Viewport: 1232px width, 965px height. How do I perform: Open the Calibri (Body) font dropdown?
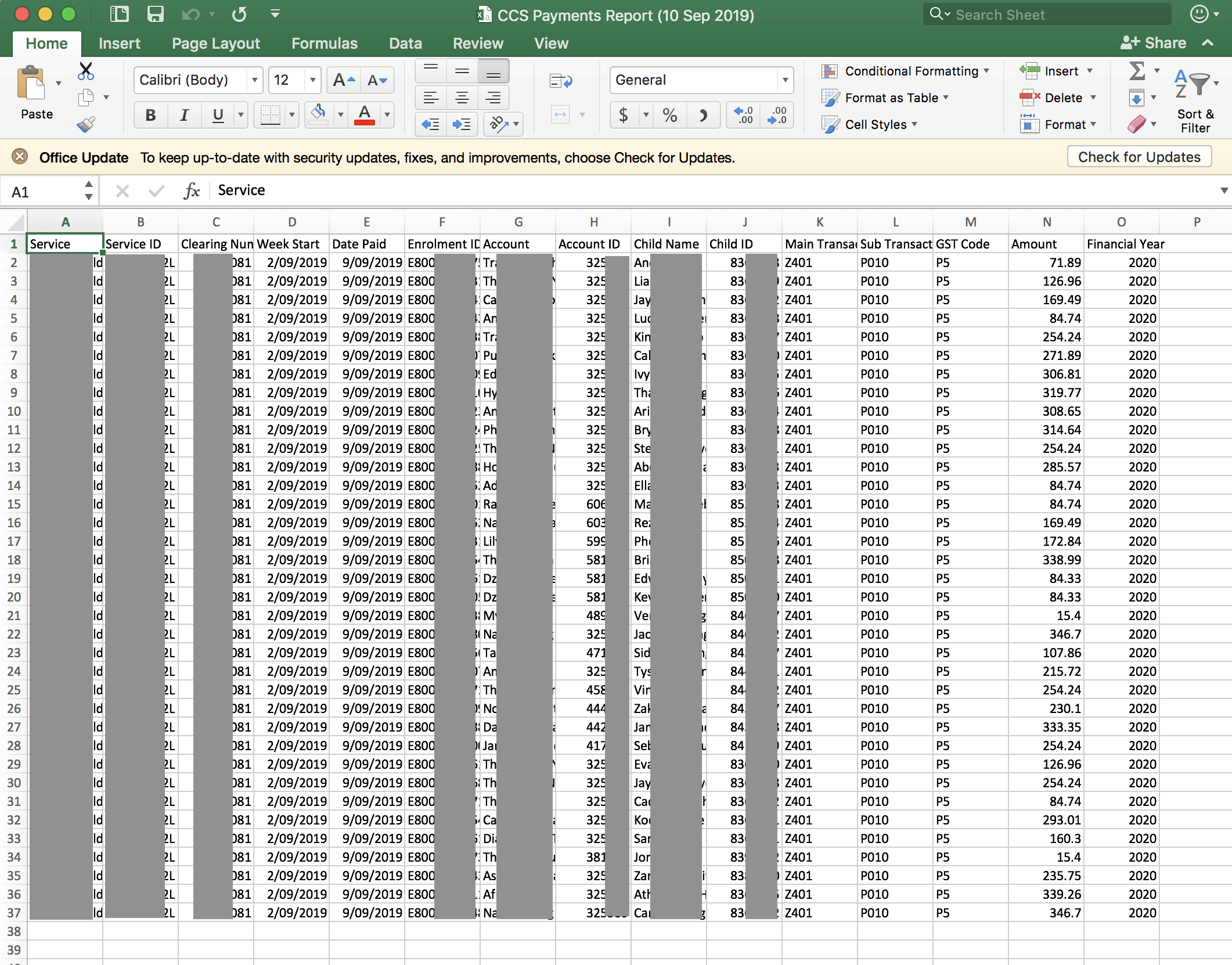[x=254, y=80]
